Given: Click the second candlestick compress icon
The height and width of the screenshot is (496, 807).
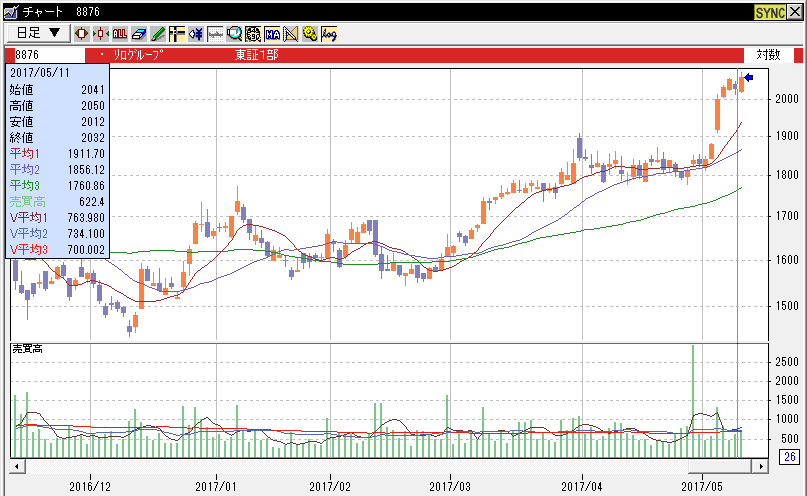Looking at the screenshot, I should point(101,33).
